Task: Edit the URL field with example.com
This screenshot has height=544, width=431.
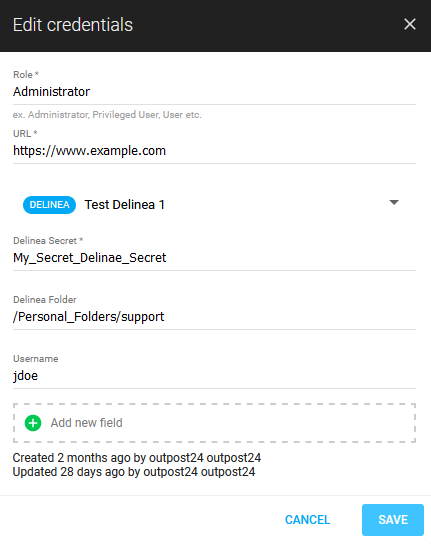Action: pyautogui.click(x=214, y=151)
